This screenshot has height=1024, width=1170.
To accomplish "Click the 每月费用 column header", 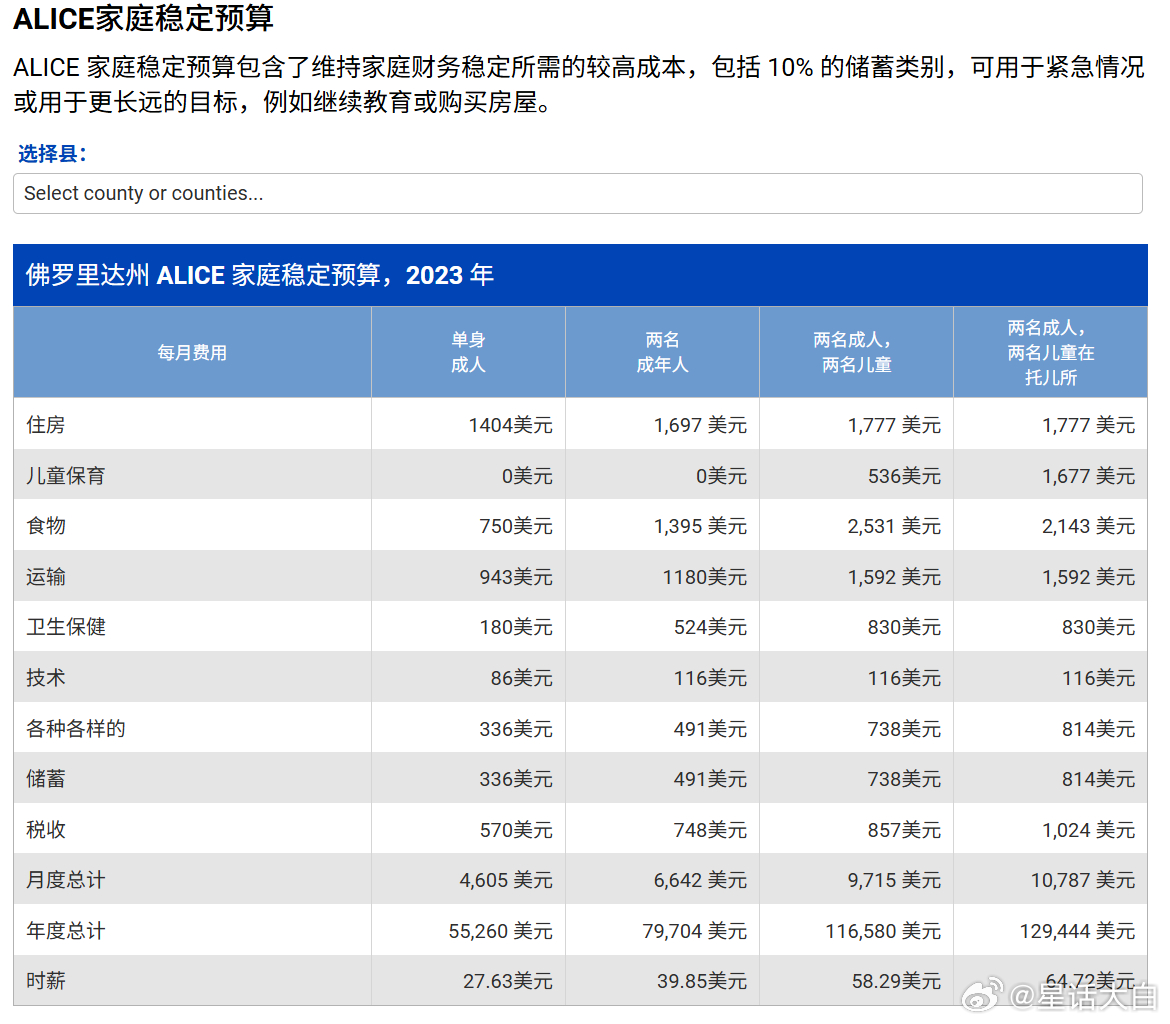I will pos(192,352).
